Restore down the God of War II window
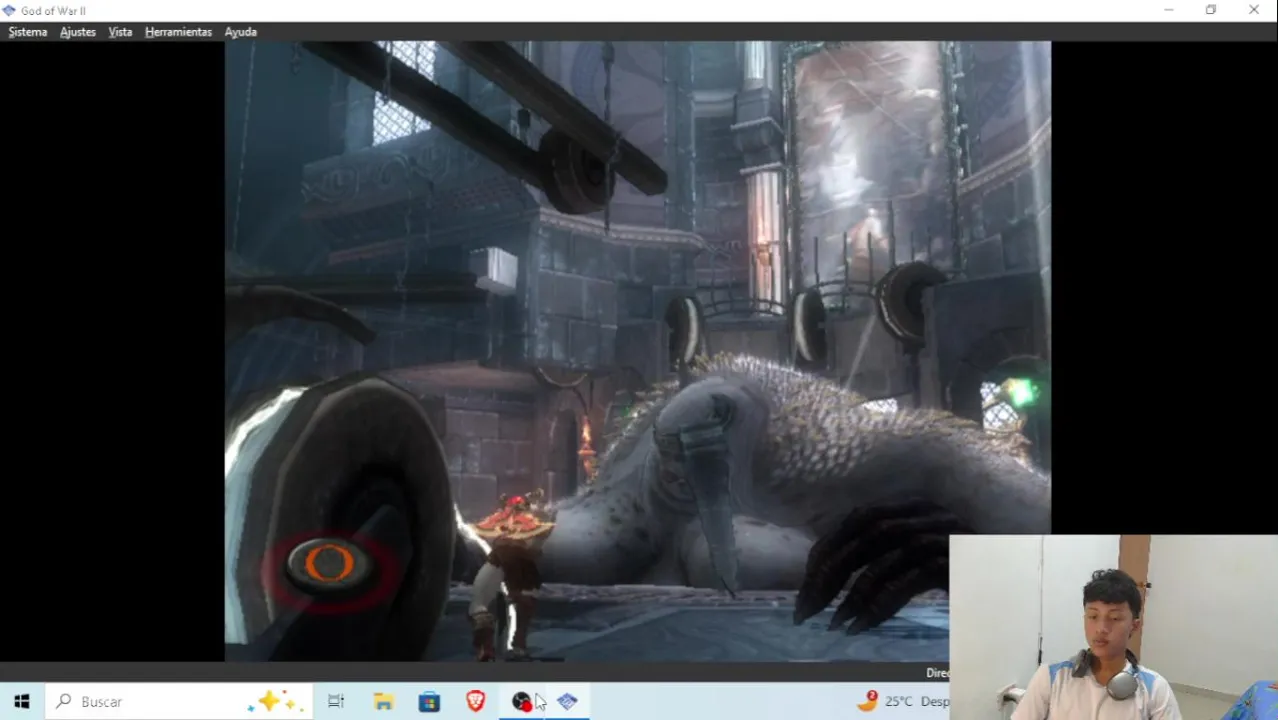The image size is (1278, 720). (1211, 10)
